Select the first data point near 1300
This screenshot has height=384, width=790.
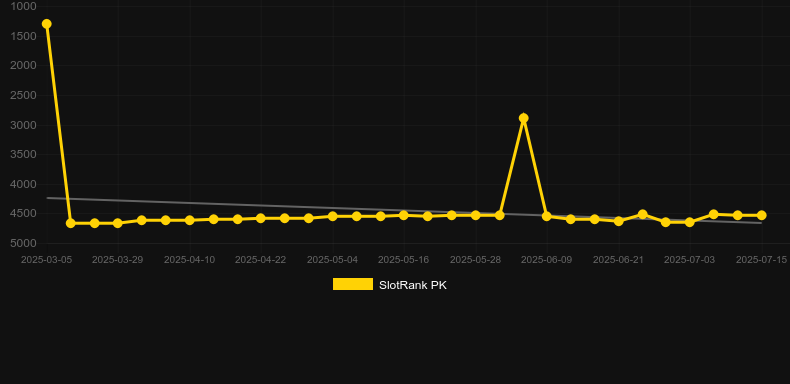pyautogui.click(x=46, y=24)
